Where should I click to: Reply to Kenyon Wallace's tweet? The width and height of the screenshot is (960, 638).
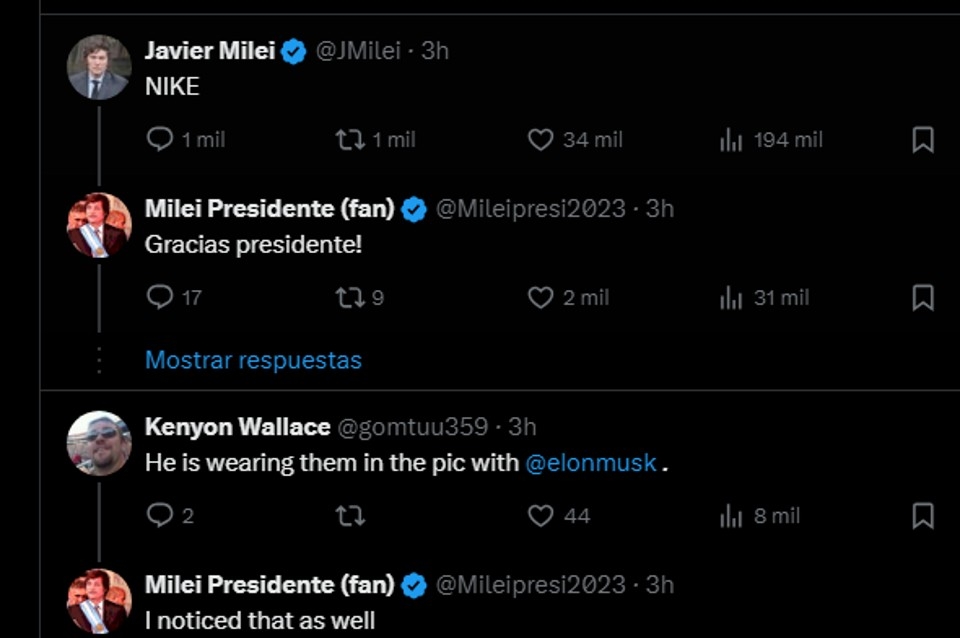click(160, 515)
